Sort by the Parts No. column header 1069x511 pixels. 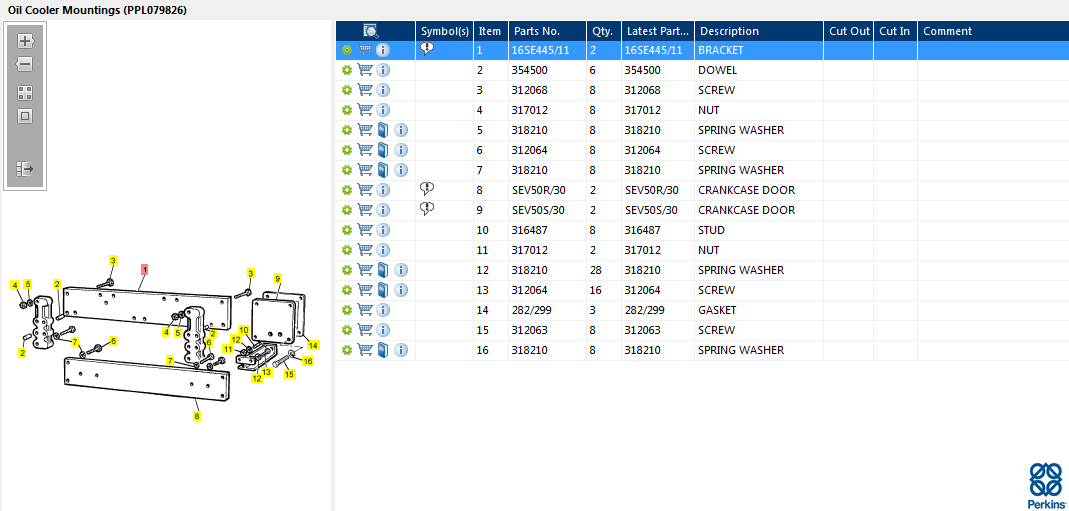coord(547,31)
